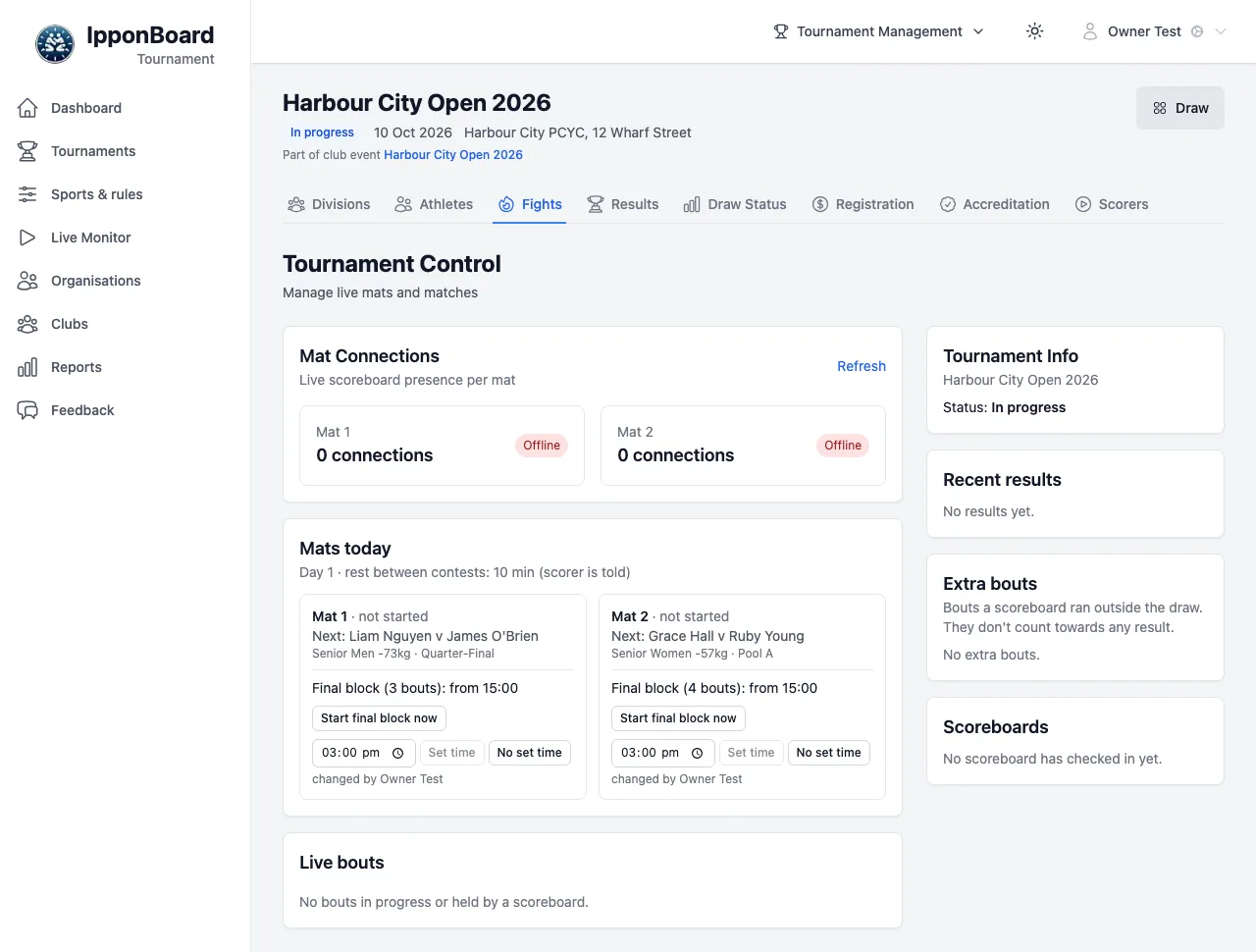Open the Scorers tab
The width and height of the screenshot is (1256, 952).
[1112, 204]
